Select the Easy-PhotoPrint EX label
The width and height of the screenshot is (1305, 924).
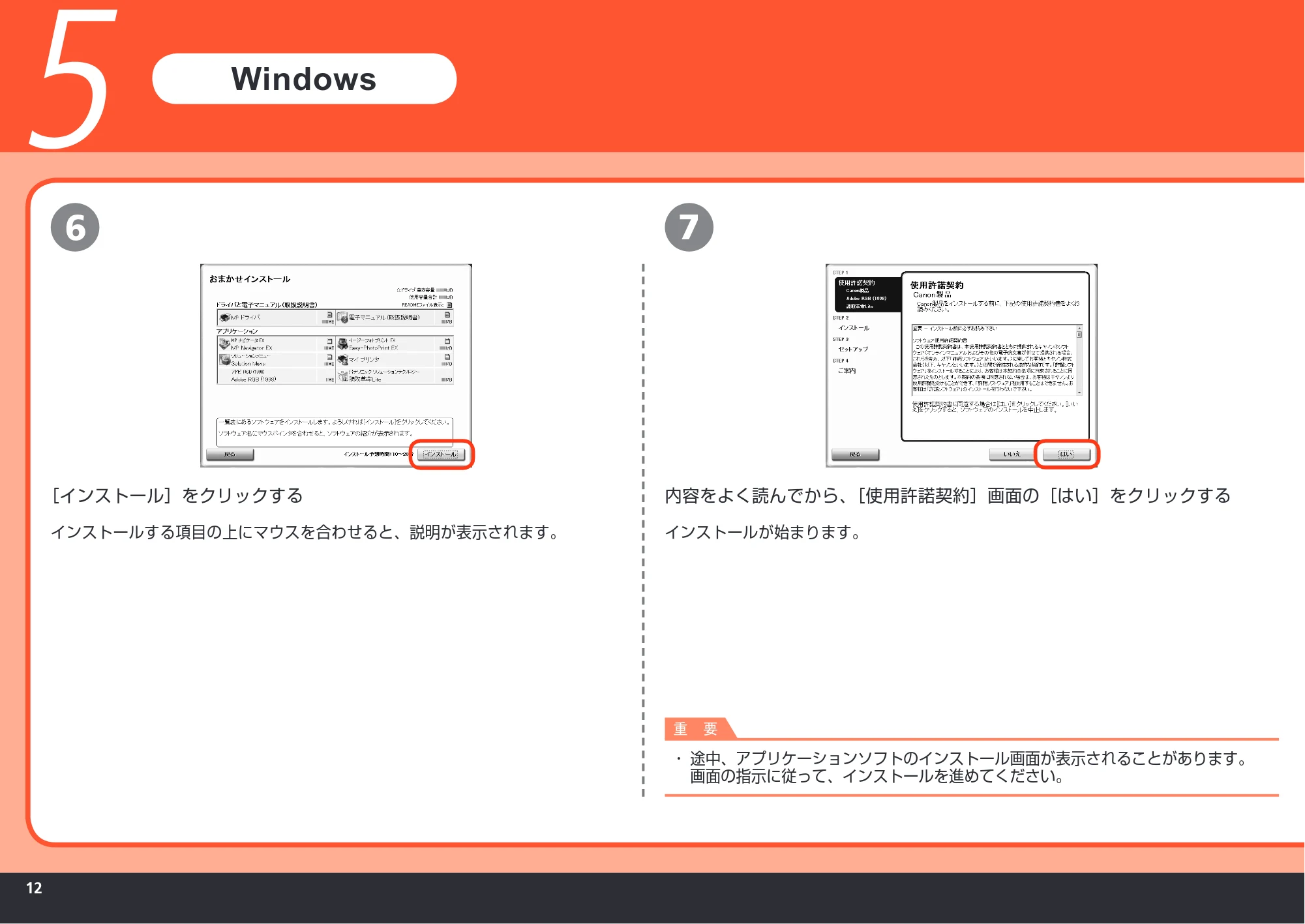click(373, 348)
